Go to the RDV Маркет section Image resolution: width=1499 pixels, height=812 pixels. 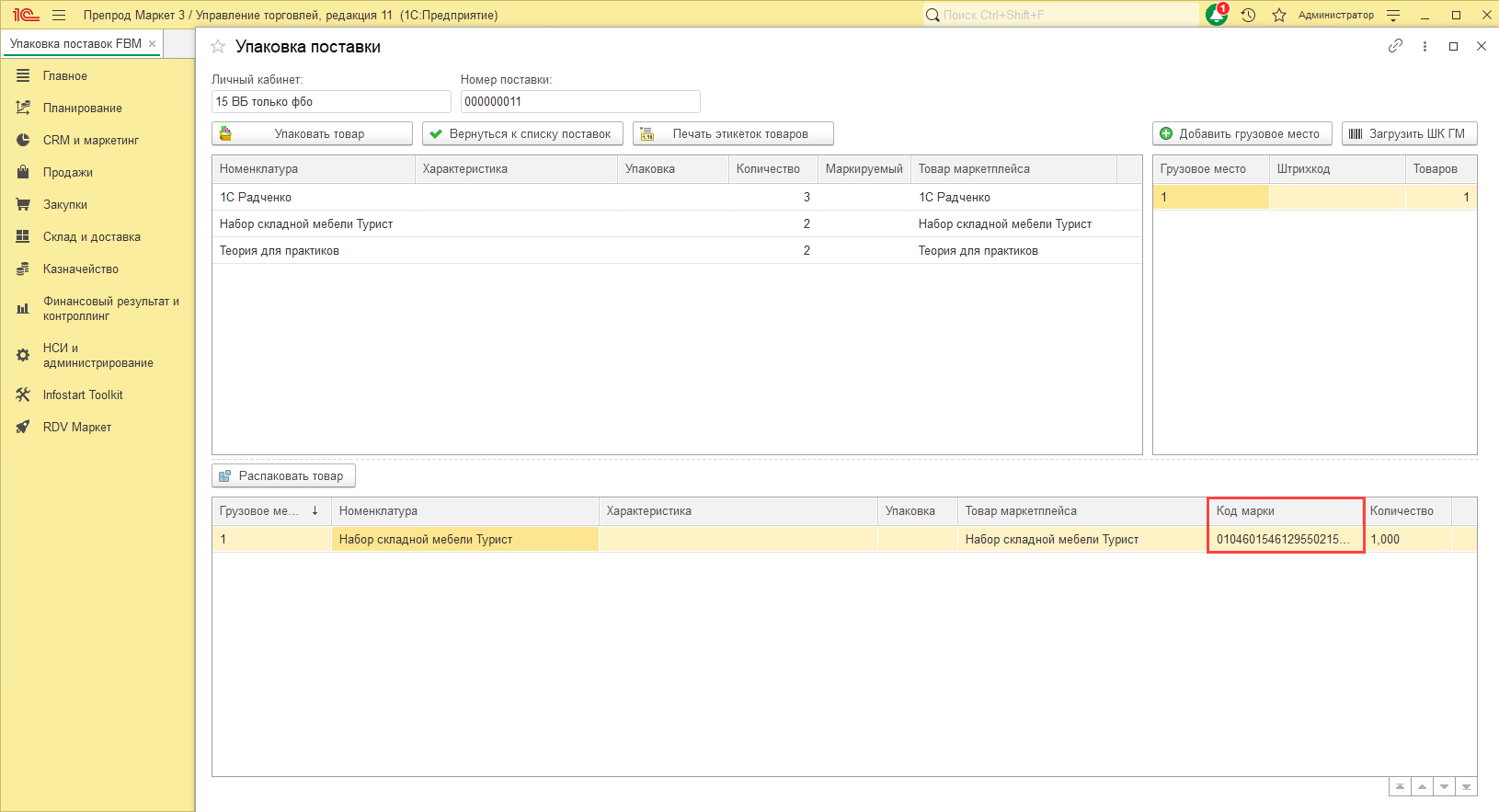[x=76, y=427]
